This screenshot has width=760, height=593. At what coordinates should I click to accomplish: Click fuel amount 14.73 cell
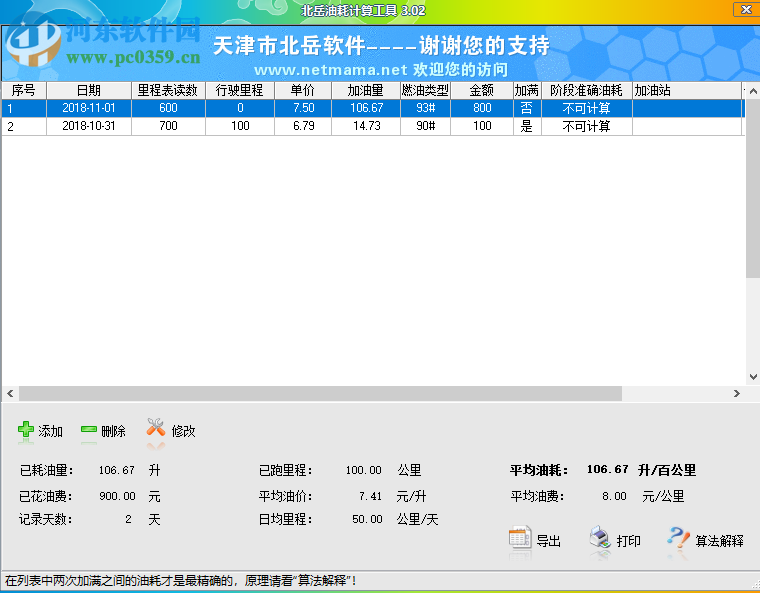coord(366,126)
